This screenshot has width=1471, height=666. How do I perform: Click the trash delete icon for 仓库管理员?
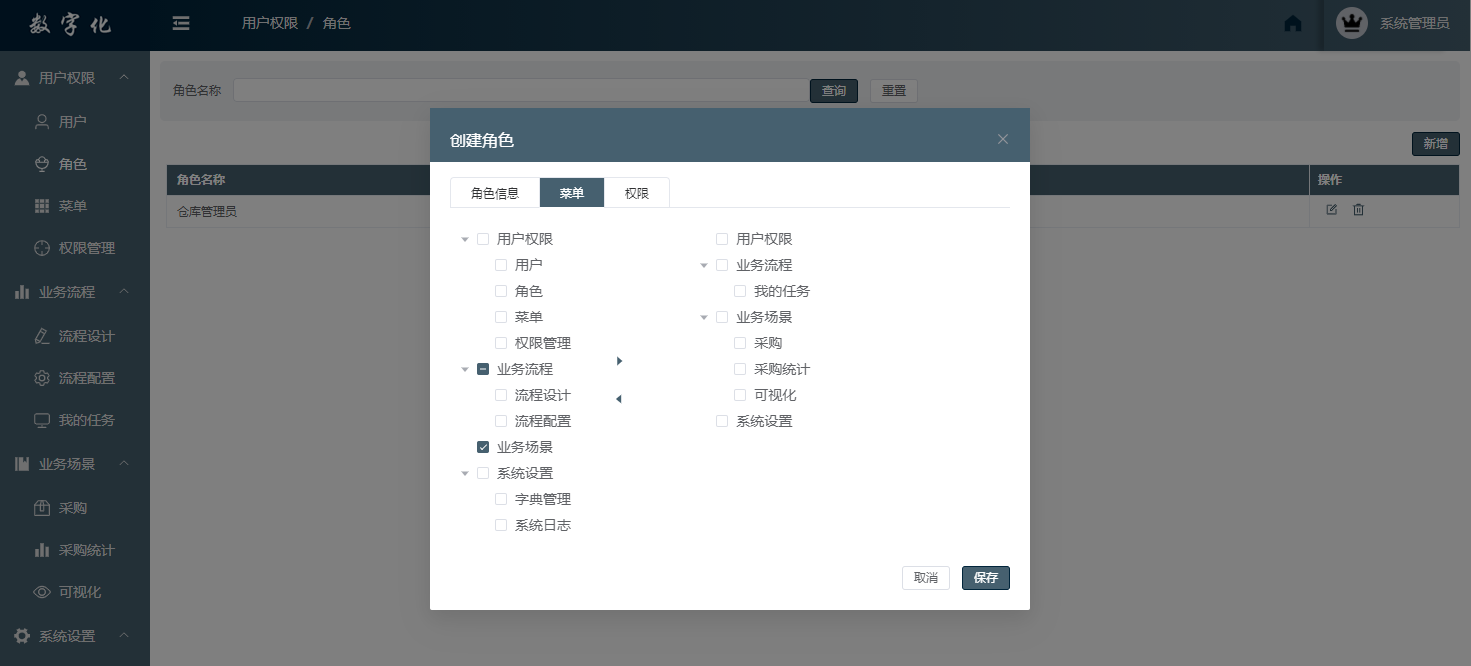pyautogui.click(x=1358, y=210)
